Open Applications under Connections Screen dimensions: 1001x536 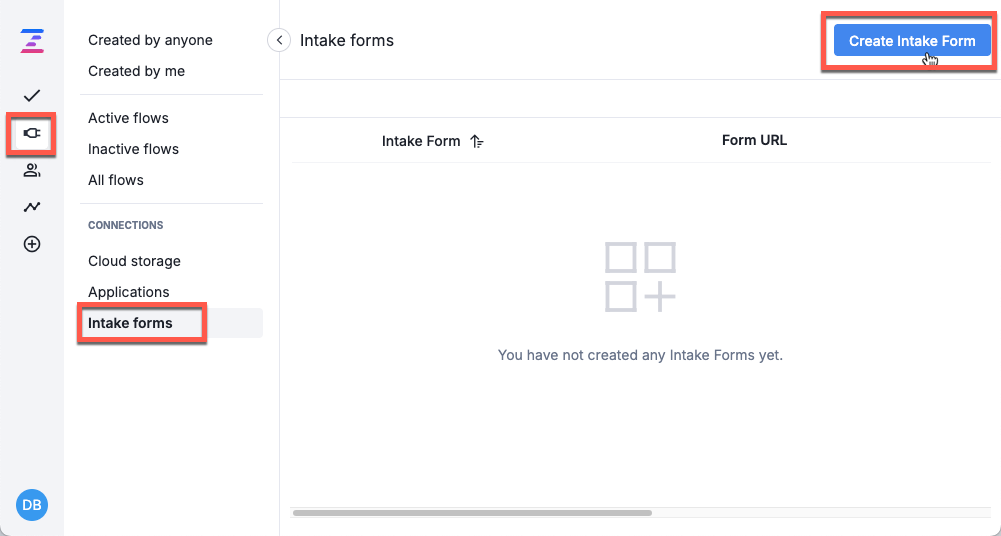[x=128, y=292]
